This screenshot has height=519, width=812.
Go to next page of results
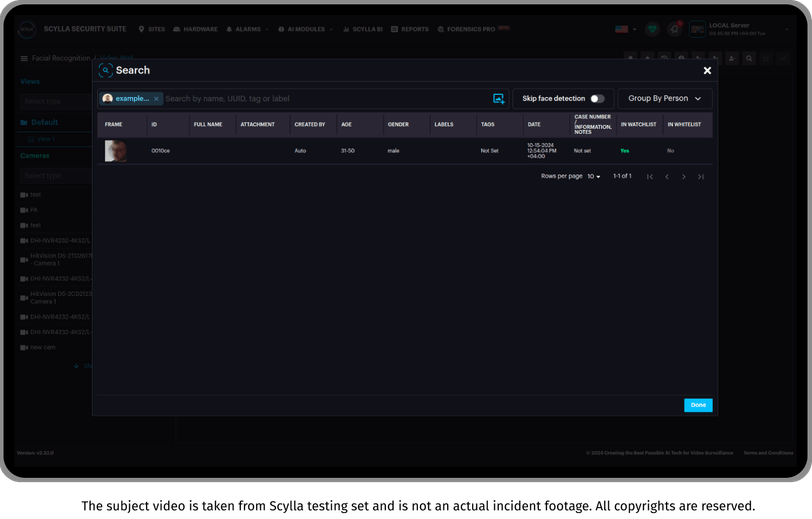tap(684, 177)
